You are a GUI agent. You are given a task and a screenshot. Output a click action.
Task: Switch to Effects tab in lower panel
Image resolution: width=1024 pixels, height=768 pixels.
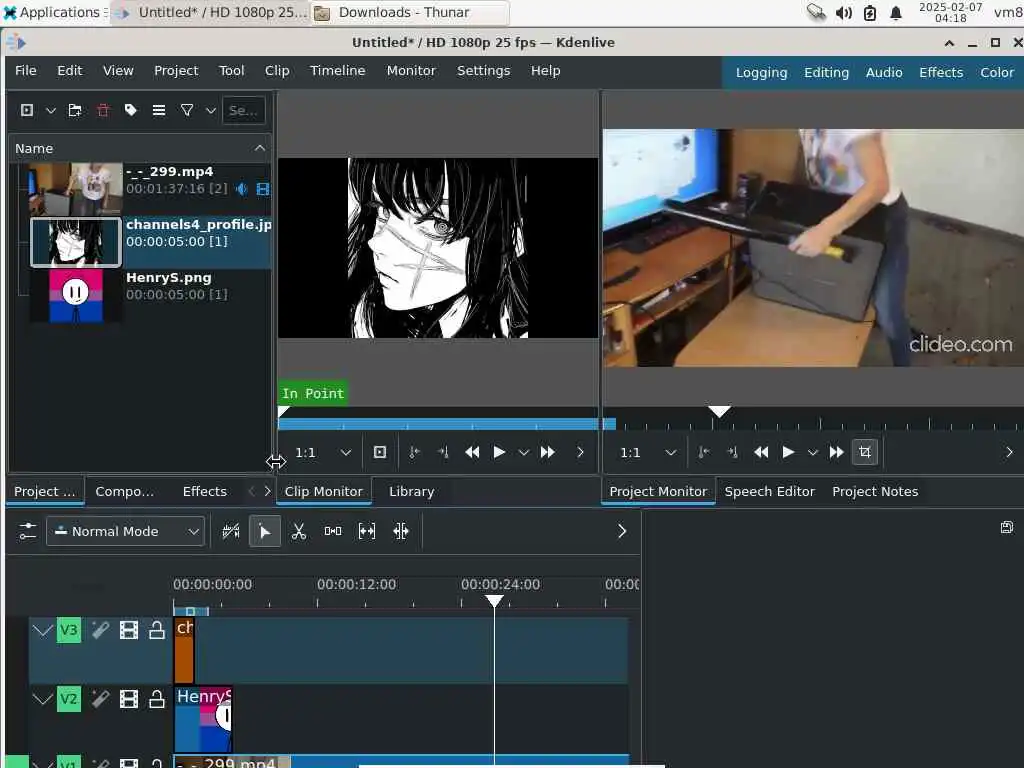[x=204, y=492]
